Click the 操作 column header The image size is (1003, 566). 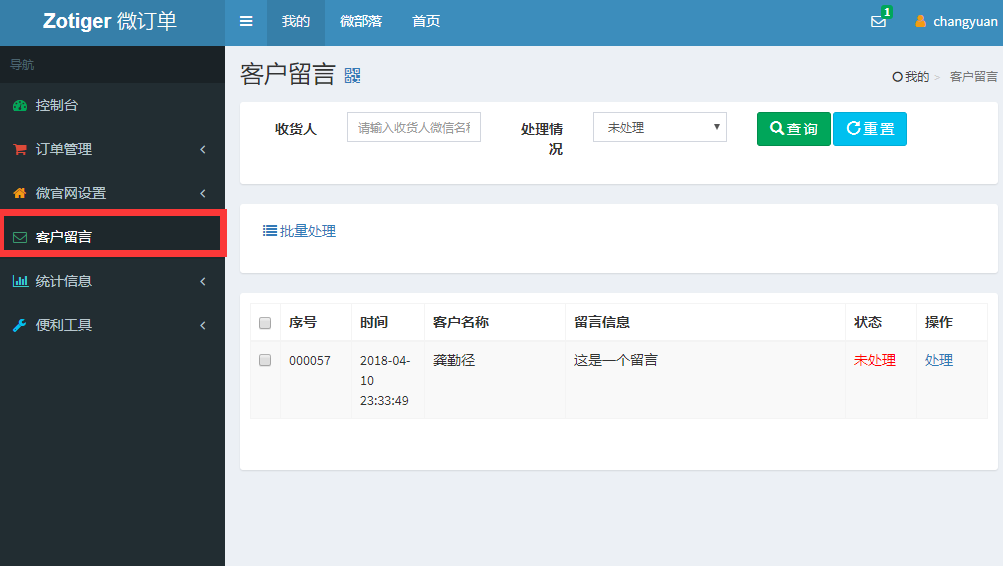tap(938, 322)
